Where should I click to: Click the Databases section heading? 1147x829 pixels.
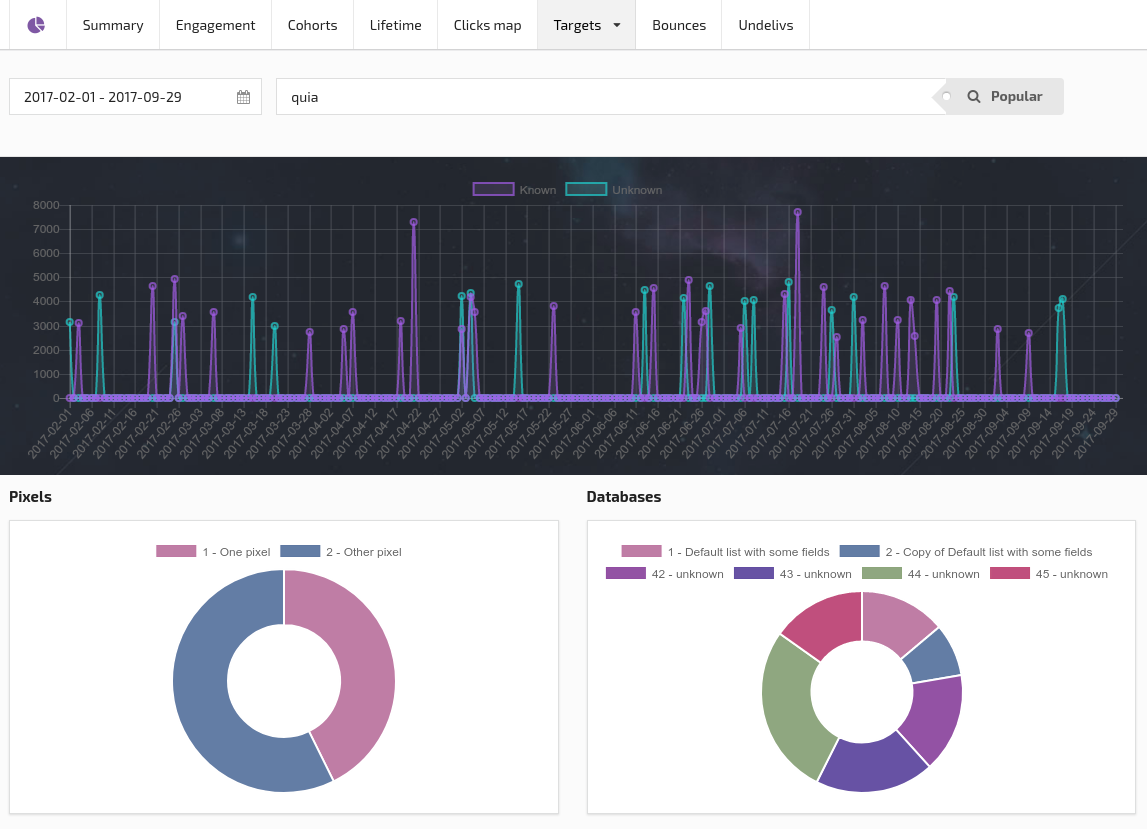click(x=623, y=496)
